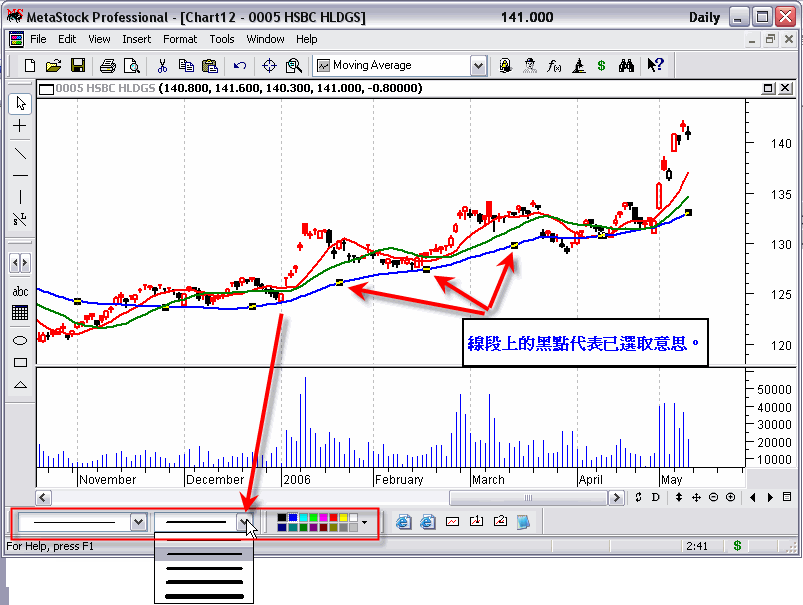Viewport: 803px width, 605px height.
Task: Go to previous chart with left triangle
Action: [752, 497]
